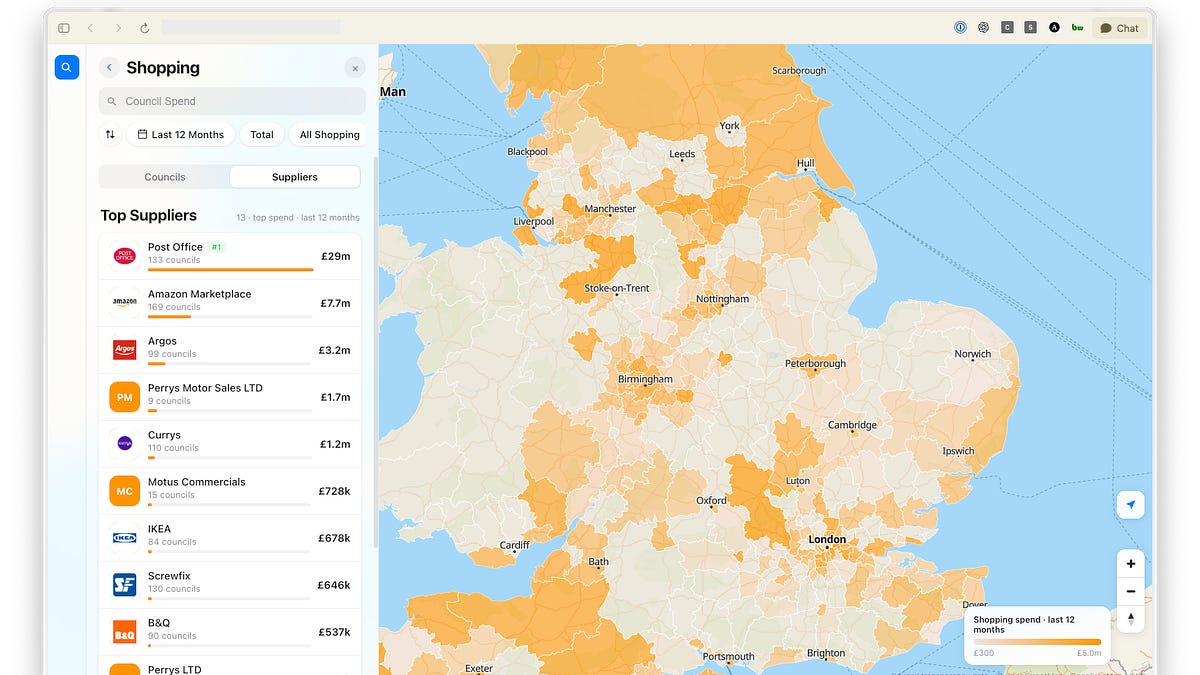Click the Screwfix logo icon
1200x675 pixels.
pos(124,585)
